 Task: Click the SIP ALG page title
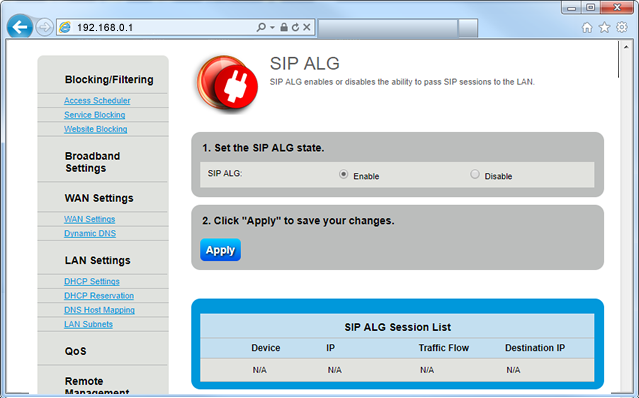click(304, 64)
